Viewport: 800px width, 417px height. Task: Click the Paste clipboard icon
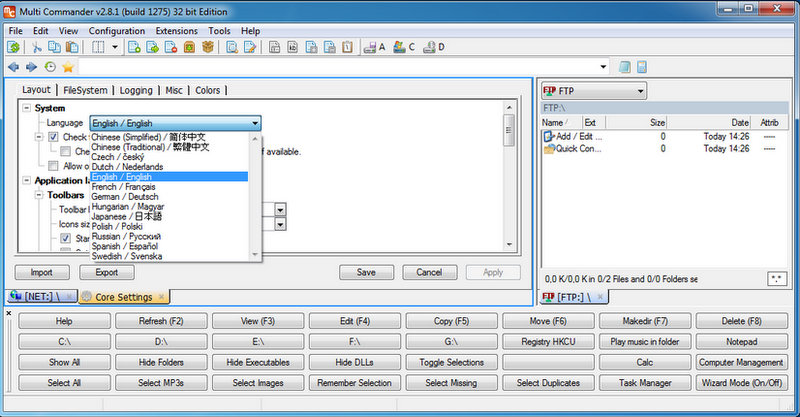pos(72,47)
